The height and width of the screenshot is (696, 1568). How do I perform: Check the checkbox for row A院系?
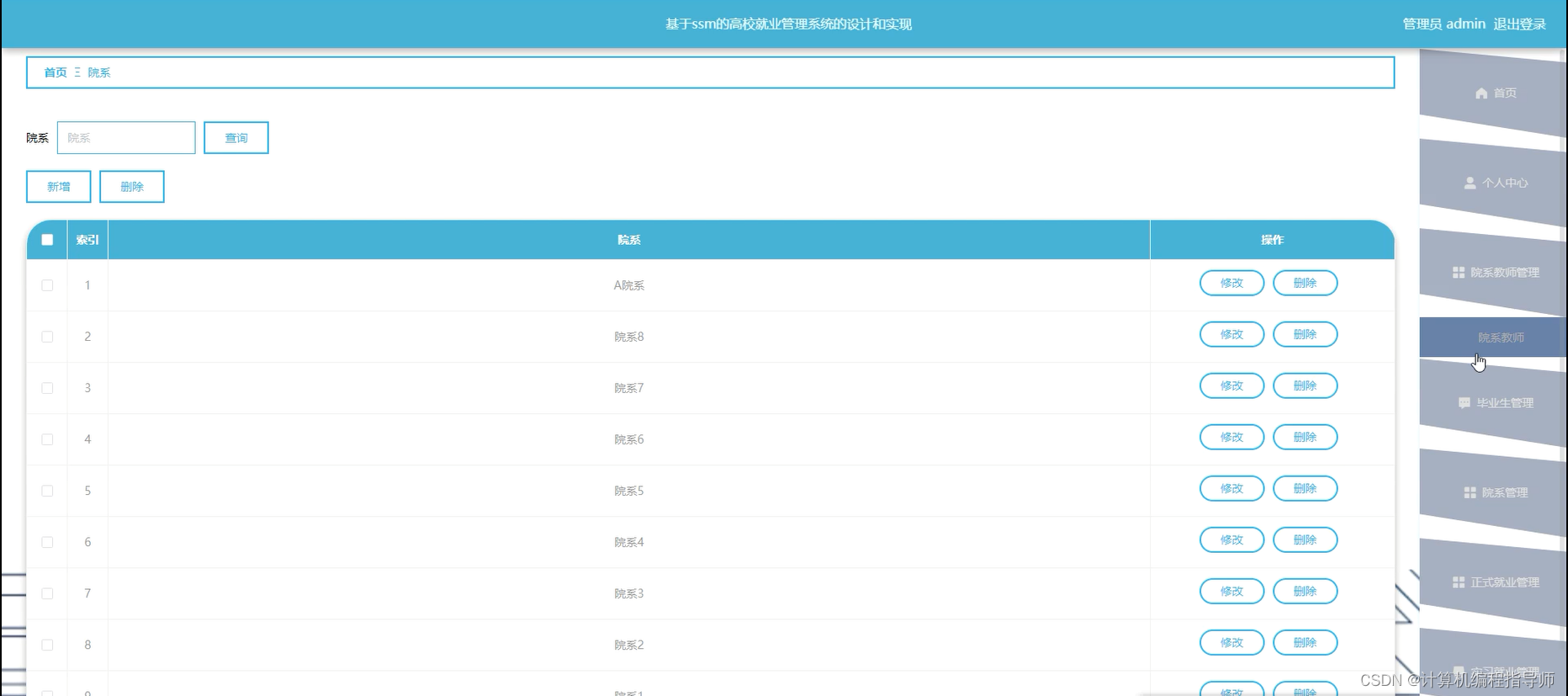click(x=47, y=285)
